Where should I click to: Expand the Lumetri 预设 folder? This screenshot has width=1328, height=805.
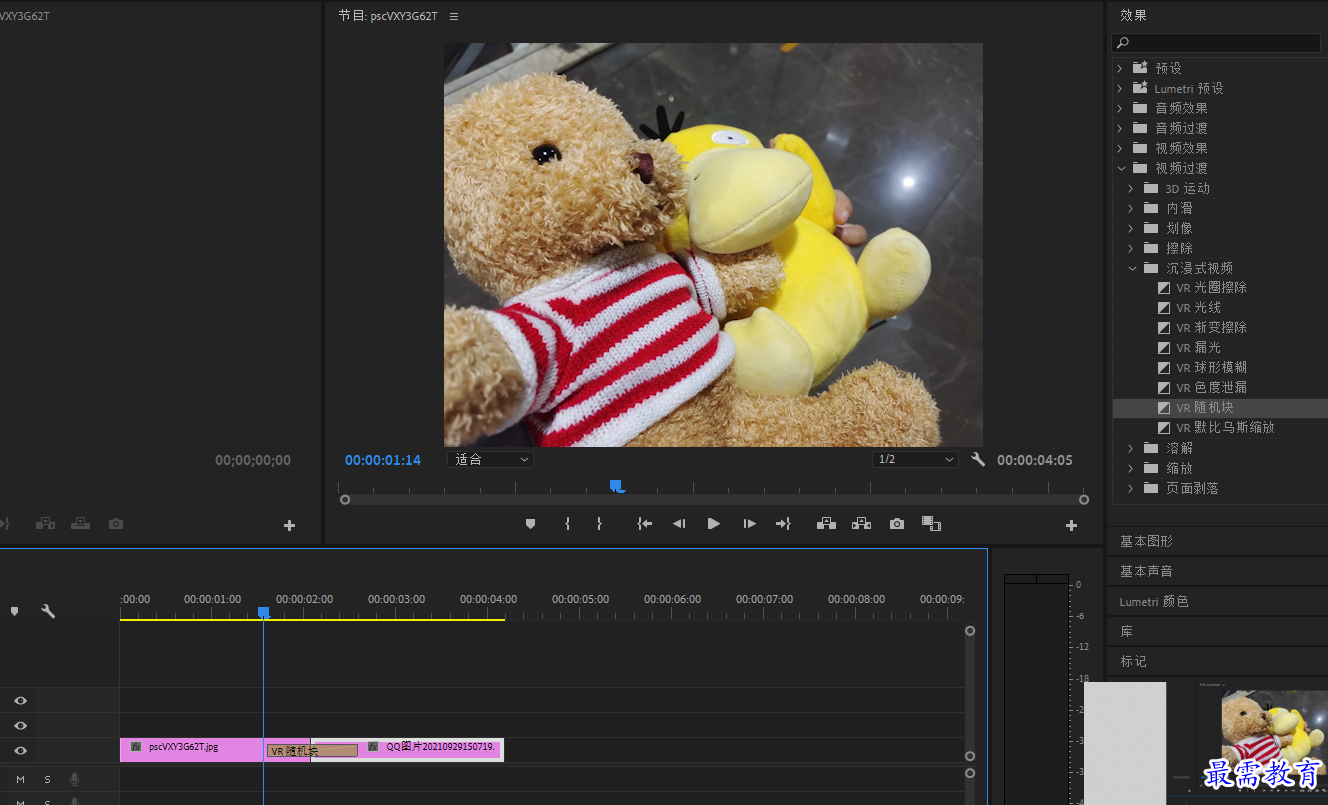point(1121,88)
